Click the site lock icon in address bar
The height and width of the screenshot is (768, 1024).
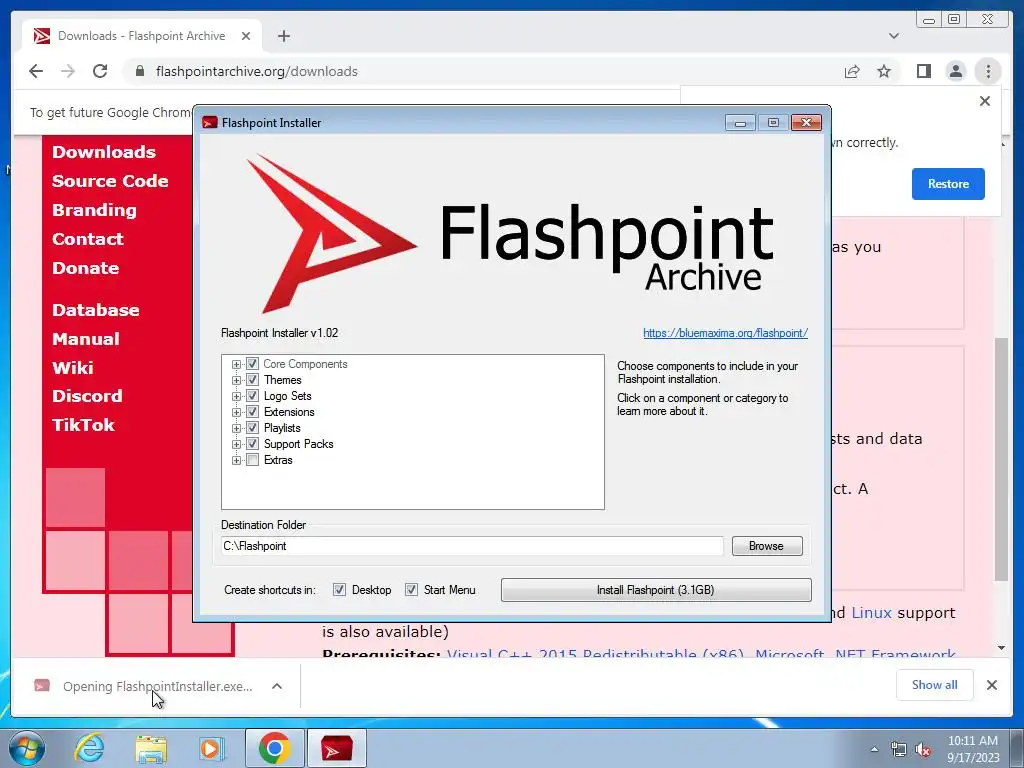140,71
